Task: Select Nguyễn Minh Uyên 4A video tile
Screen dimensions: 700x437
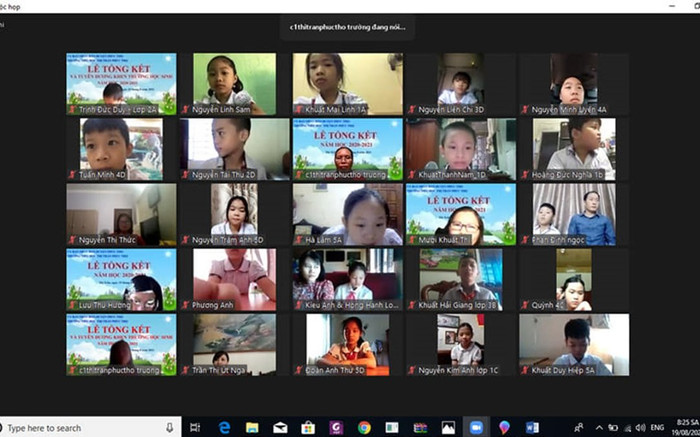Action: (x=574, y=84)
